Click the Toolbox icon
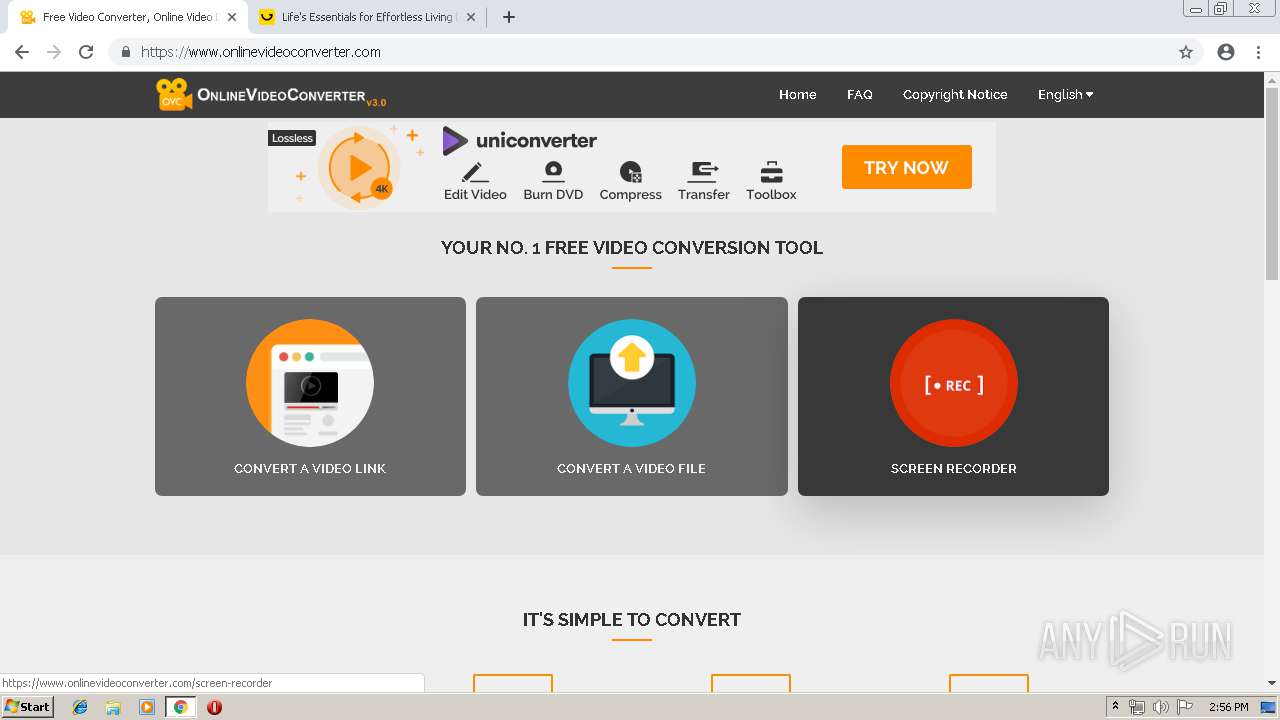The height and width of the screenshot is (720, 1280). click(771, 172)
